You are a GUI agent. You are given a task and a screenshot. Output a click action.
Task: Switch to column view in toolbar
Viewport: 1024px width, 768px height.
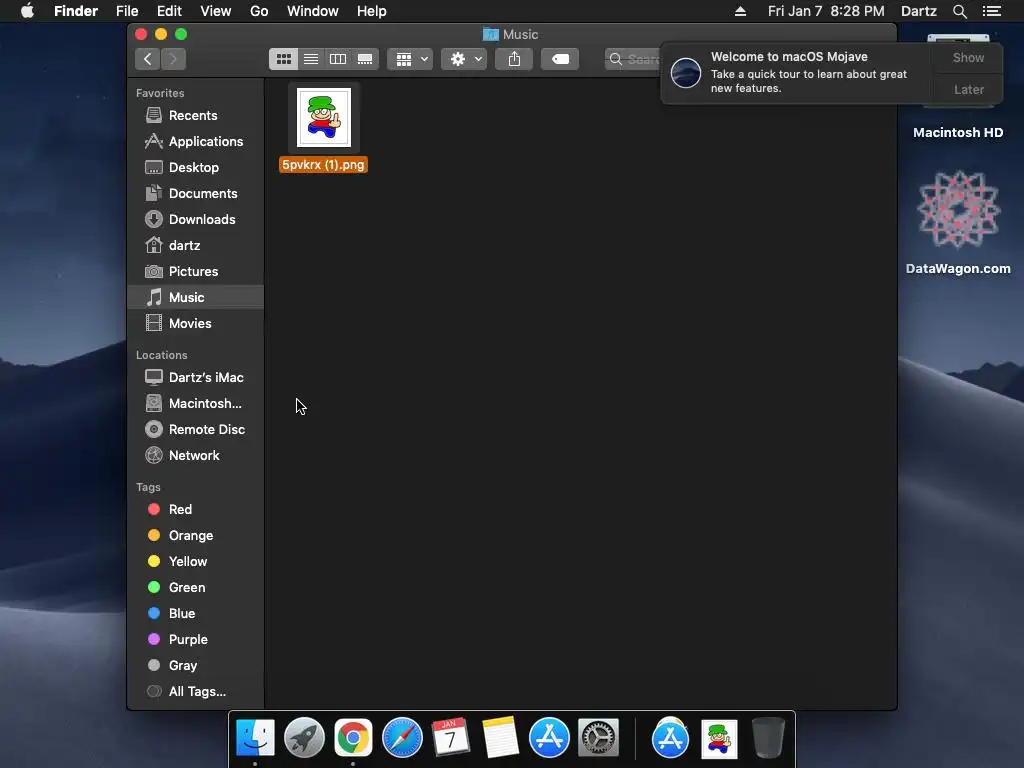[x=338, y=59]
